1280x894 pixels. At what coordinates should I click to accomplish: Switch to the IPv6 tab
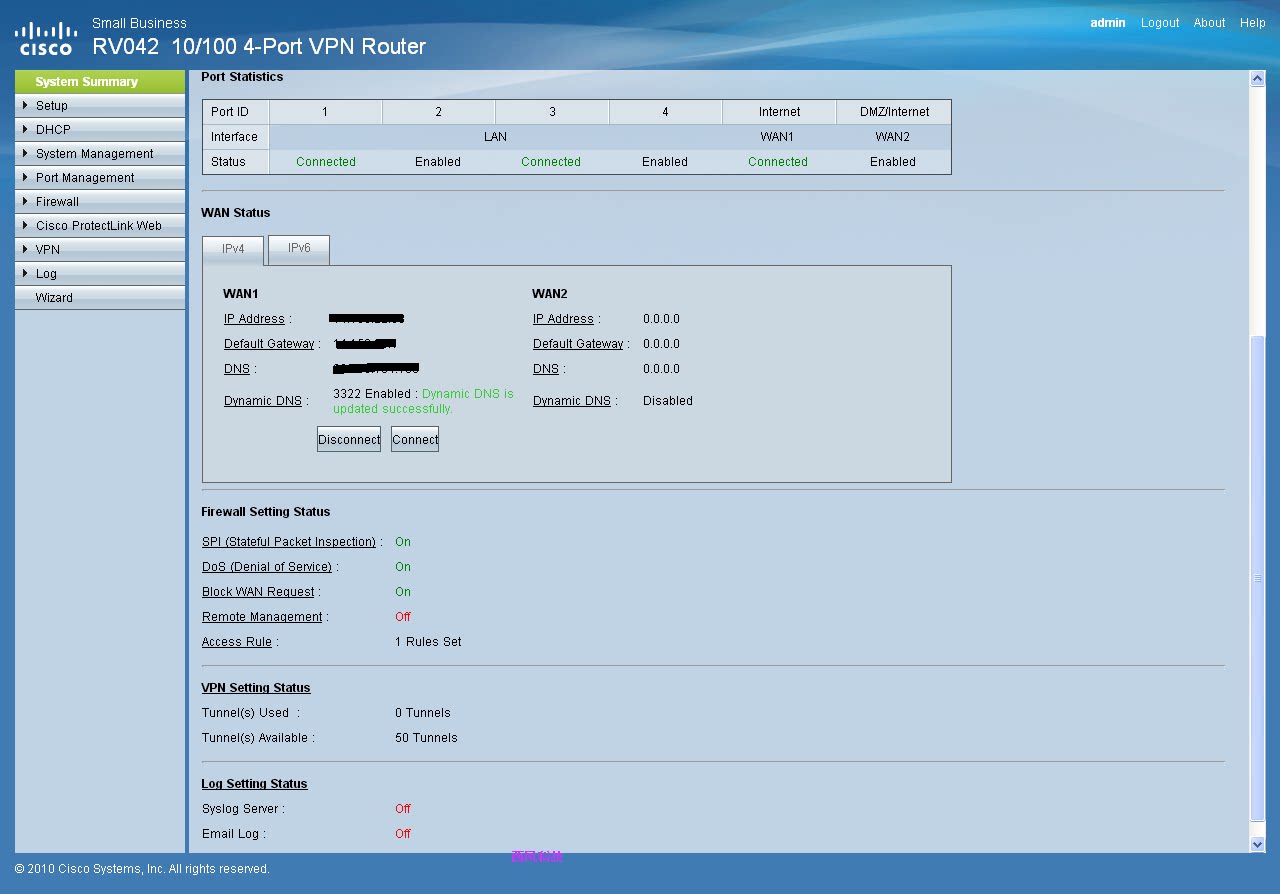[299, 249]
